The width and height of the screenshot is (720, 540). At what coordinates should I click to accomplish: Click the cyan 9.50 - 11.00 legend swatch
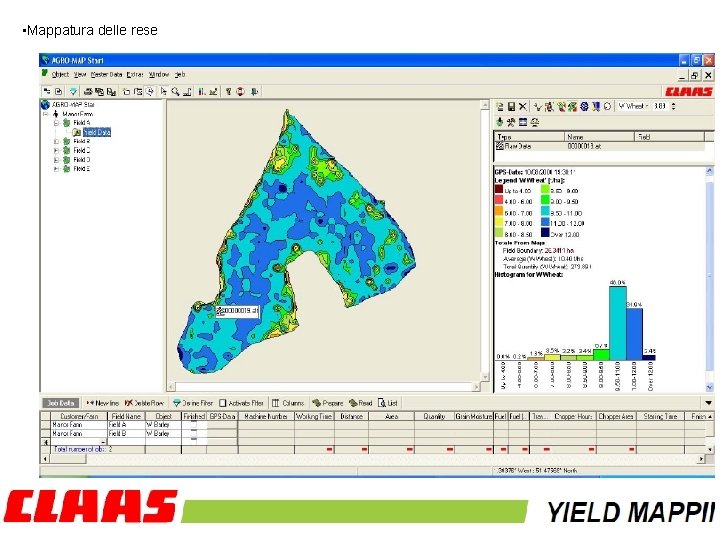click(x=545, y=212)
